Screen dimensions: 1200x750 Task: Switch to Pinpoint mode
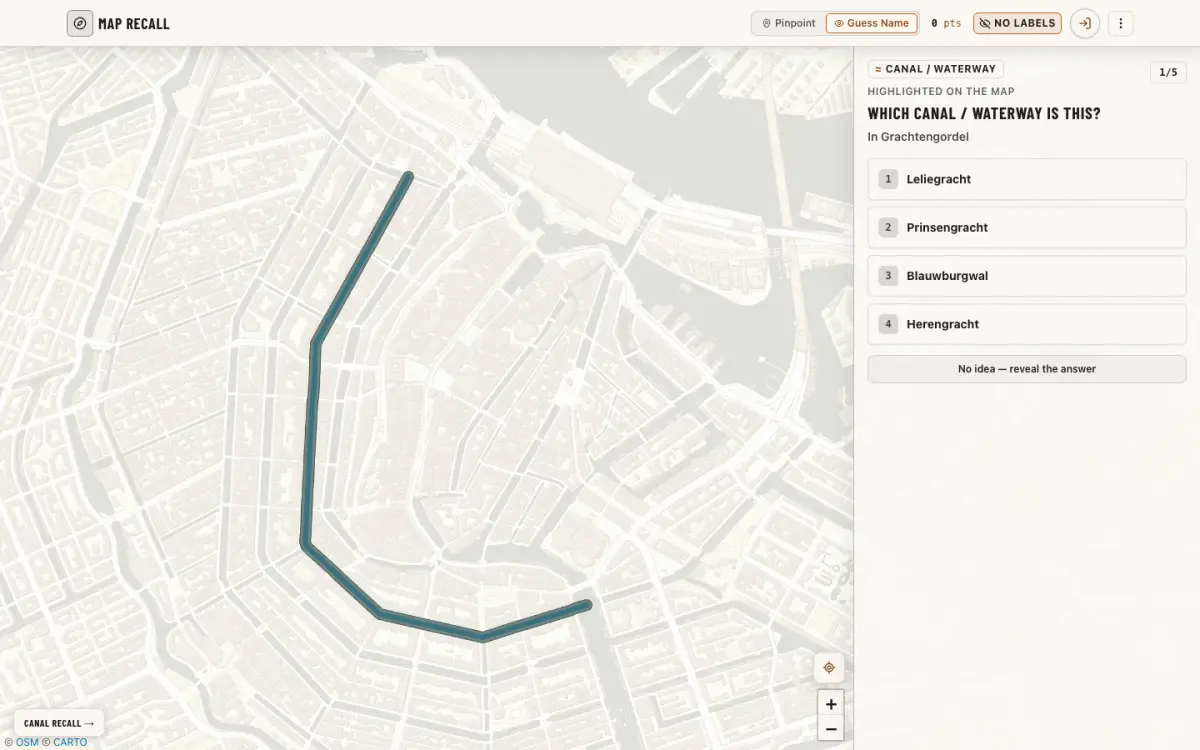(x=789, y=23)
